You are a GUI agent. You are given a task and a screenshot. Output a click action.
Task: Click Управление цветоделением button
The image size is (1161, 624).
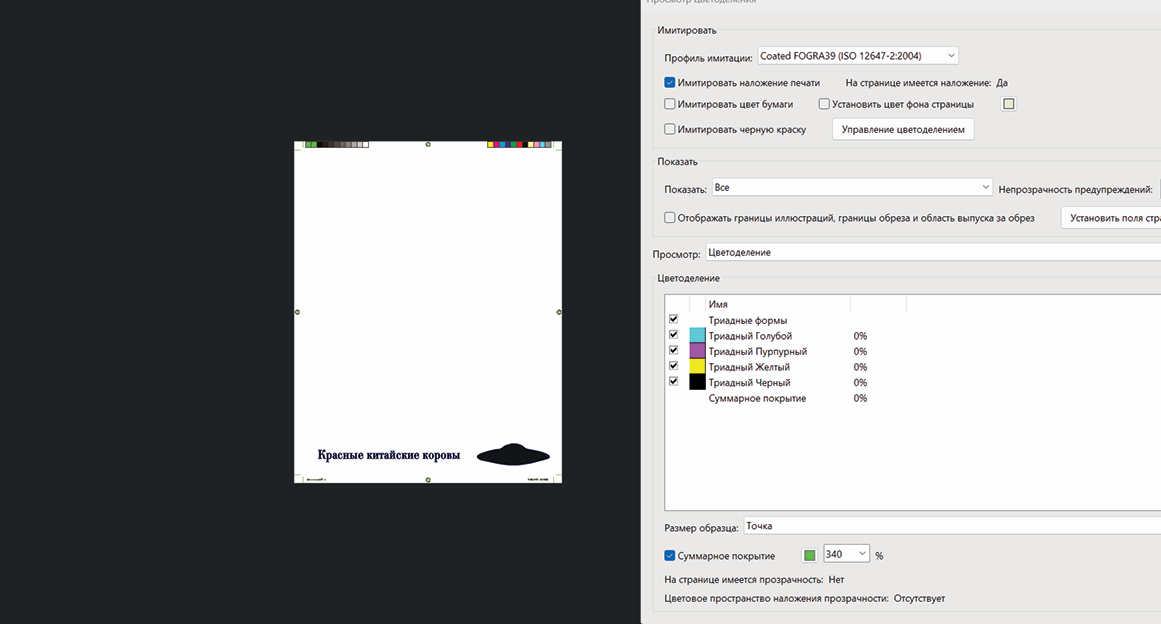pyautogui.click(x=903, y=130)
